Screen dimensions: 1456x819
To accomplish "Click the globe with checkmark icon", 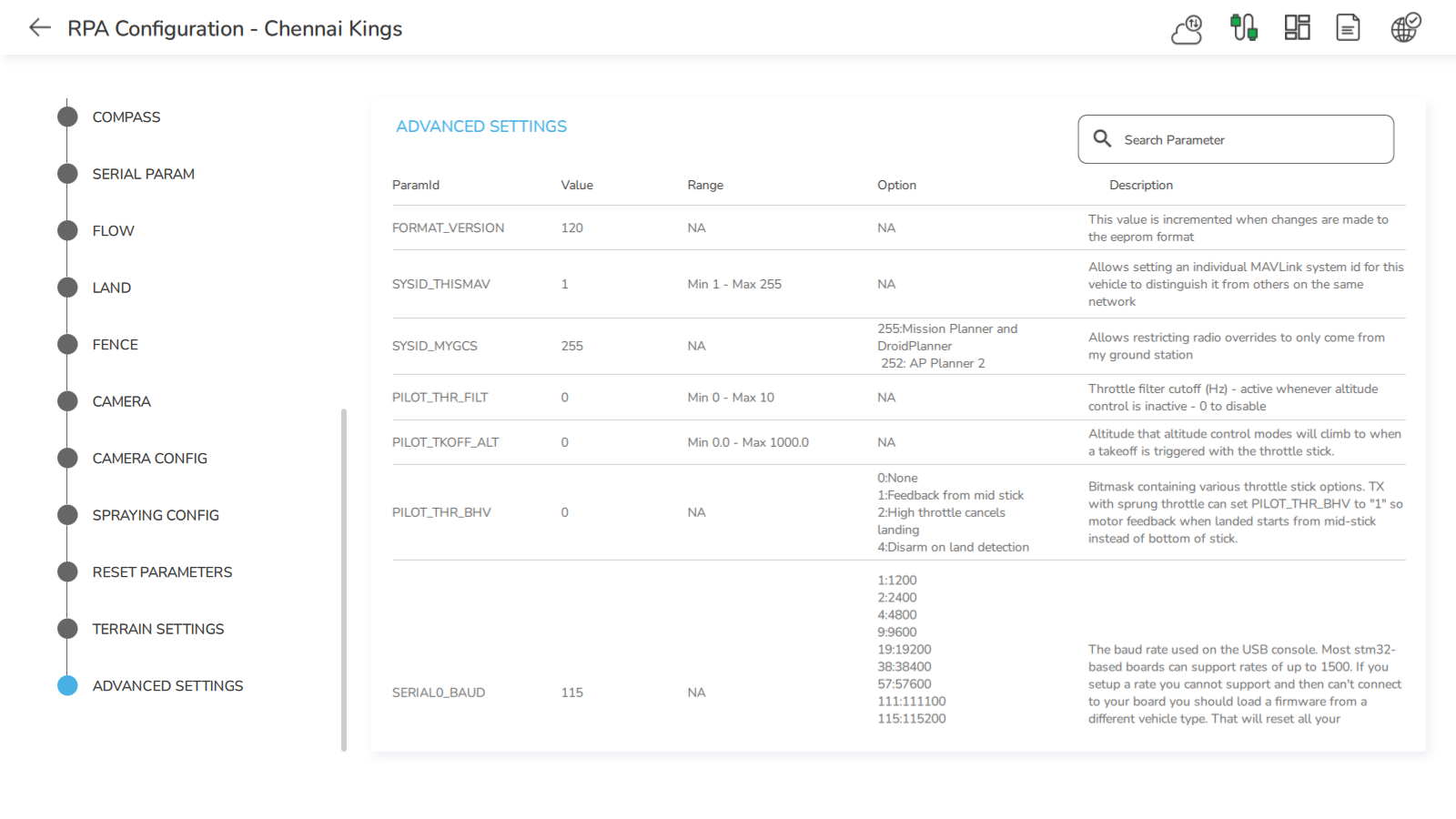I will tap(1405, 27).
